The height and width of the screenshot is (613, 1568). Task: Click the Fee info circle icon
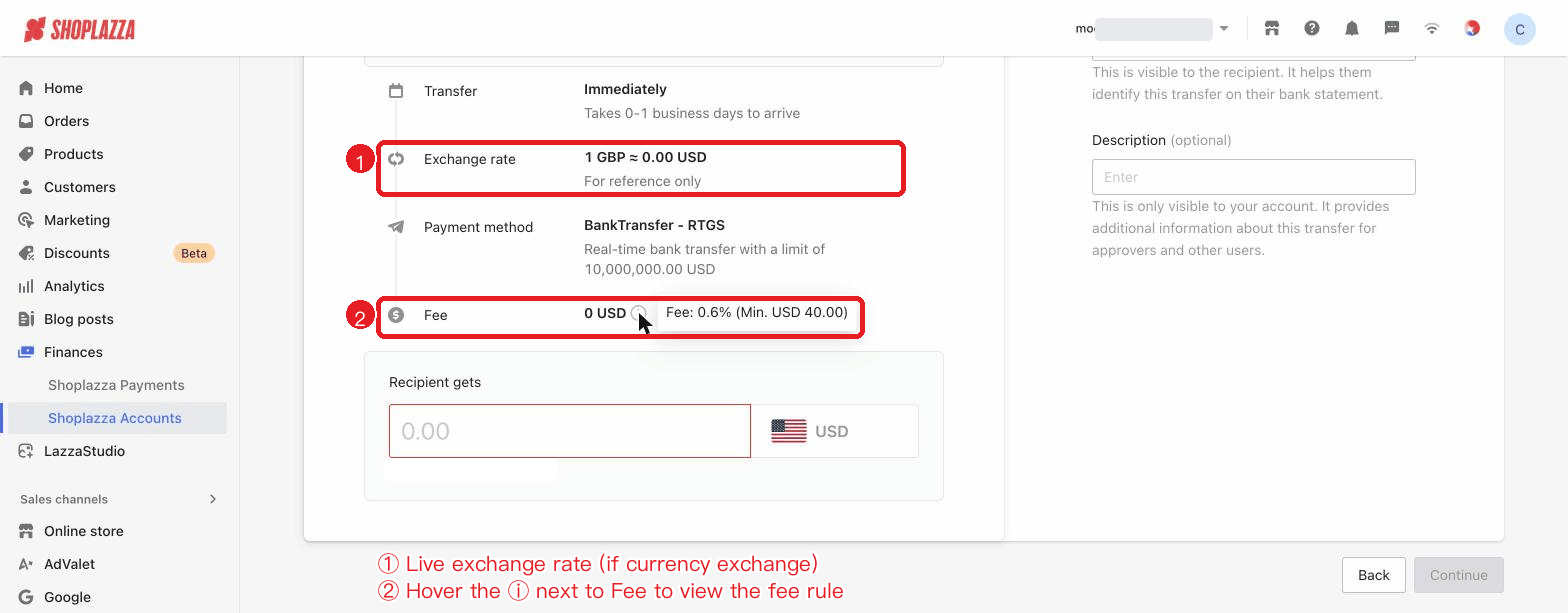(639, 314)
